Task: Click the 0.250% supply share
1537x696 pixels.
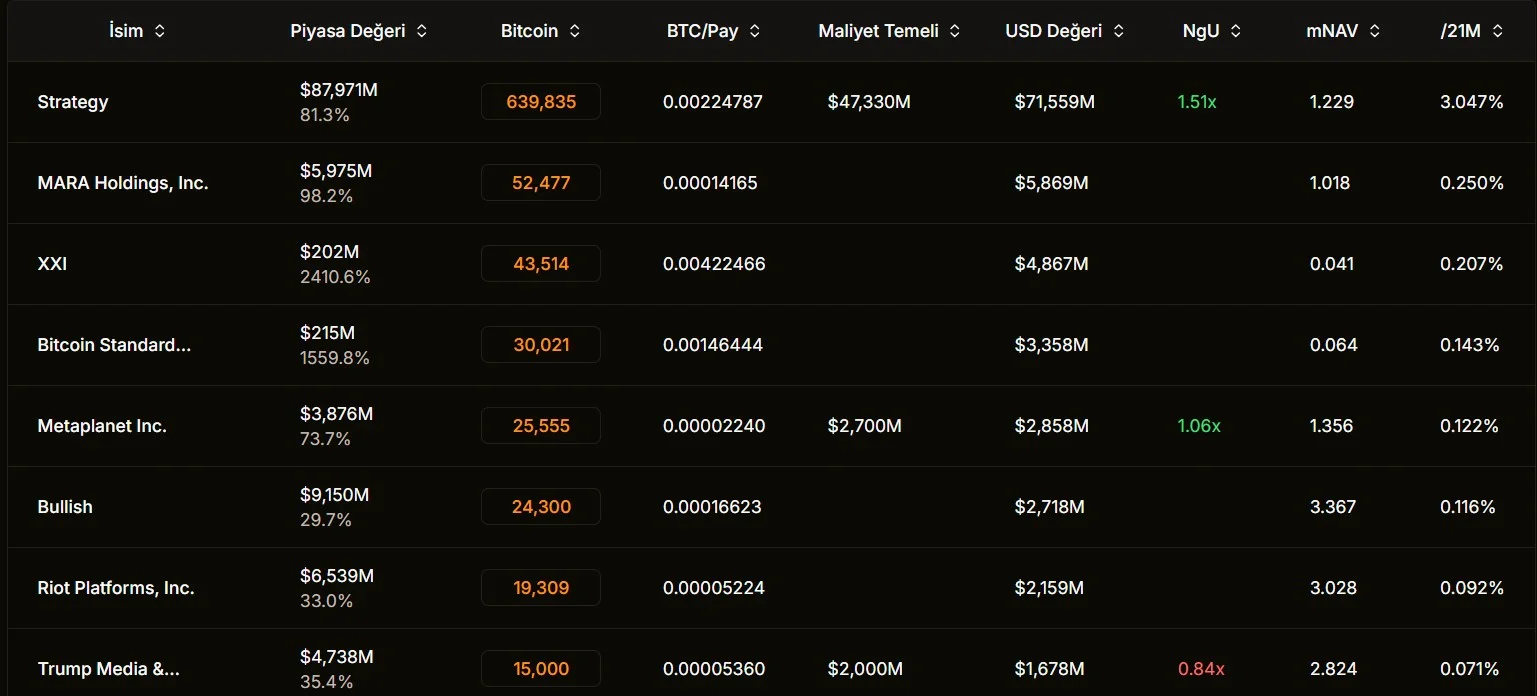Action: click(x=1472, y=183)
